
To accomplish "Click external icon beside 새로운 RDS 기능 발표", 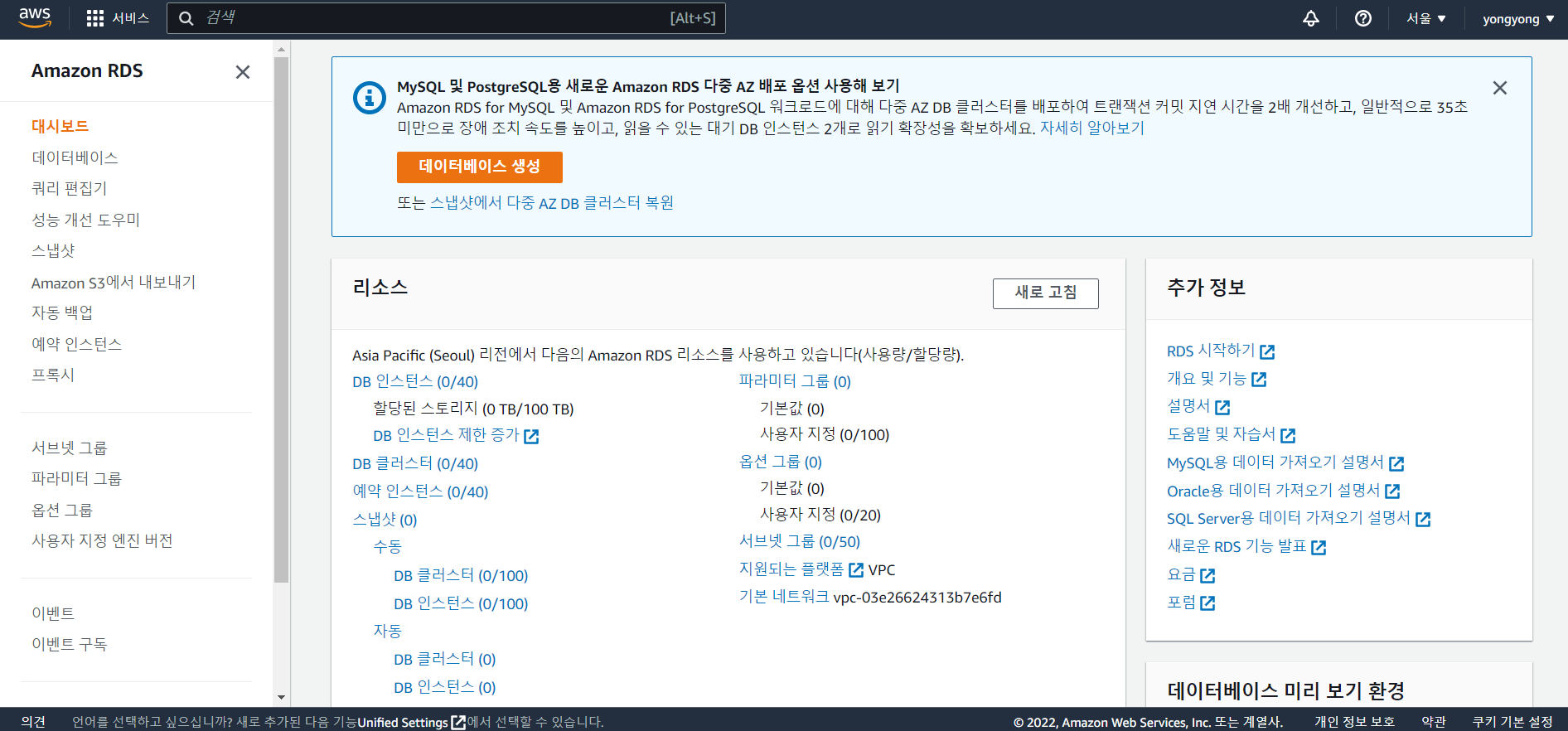I will 1319,547.
